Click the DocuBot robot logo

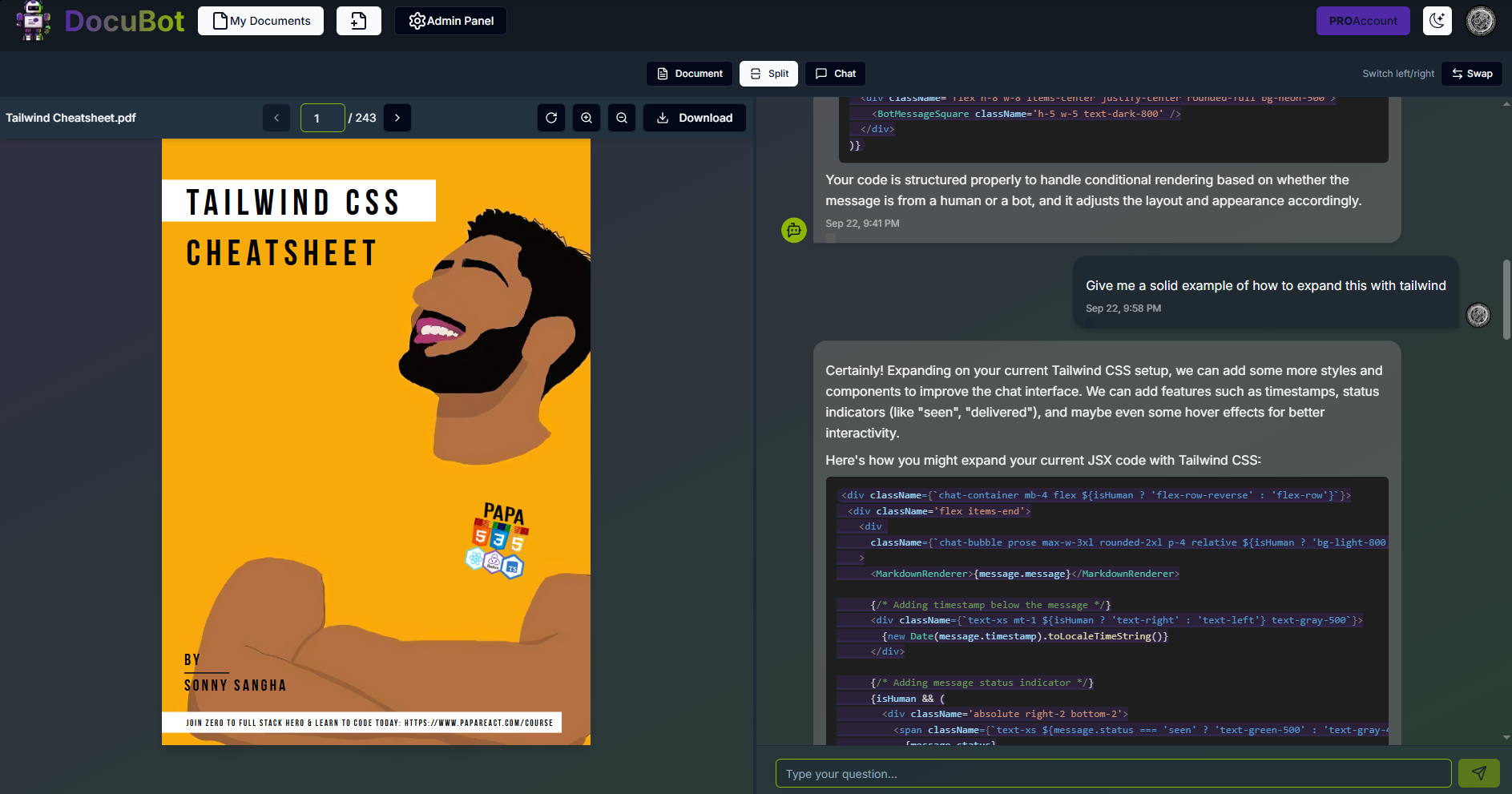click(33, 21)
